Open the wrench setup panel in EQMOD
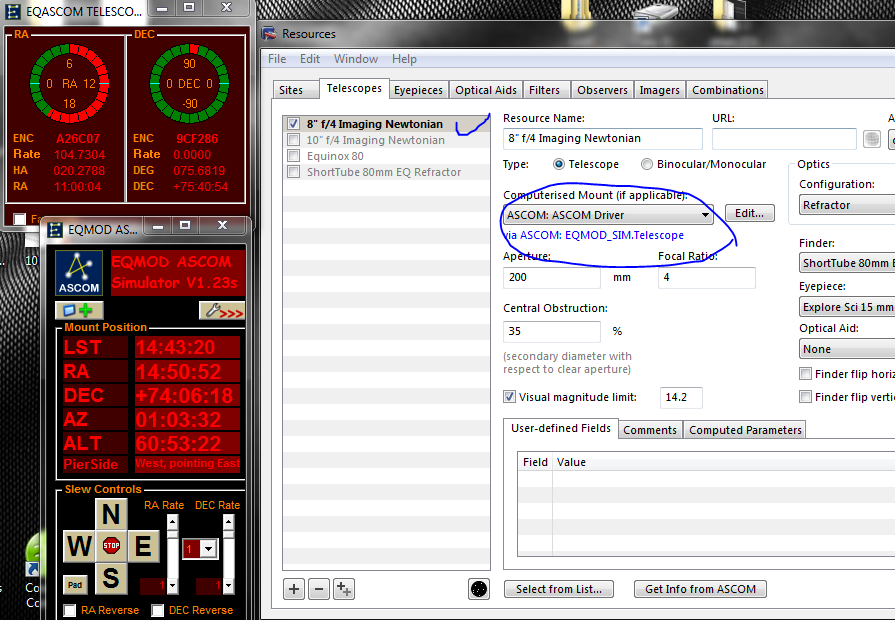 [222, 310]
